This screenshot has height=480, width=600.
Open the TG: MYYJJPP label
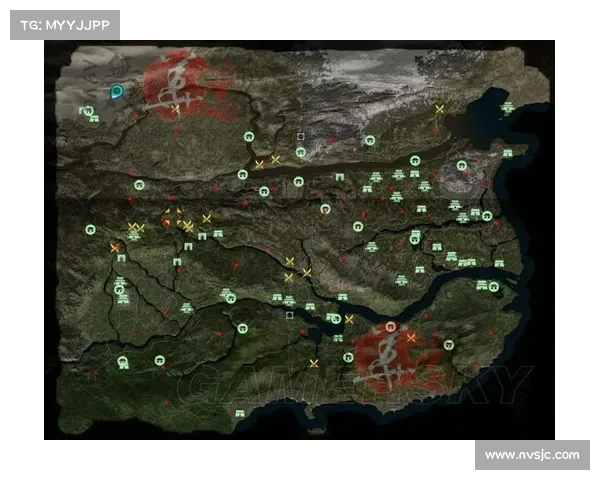(x=65, y=25)
